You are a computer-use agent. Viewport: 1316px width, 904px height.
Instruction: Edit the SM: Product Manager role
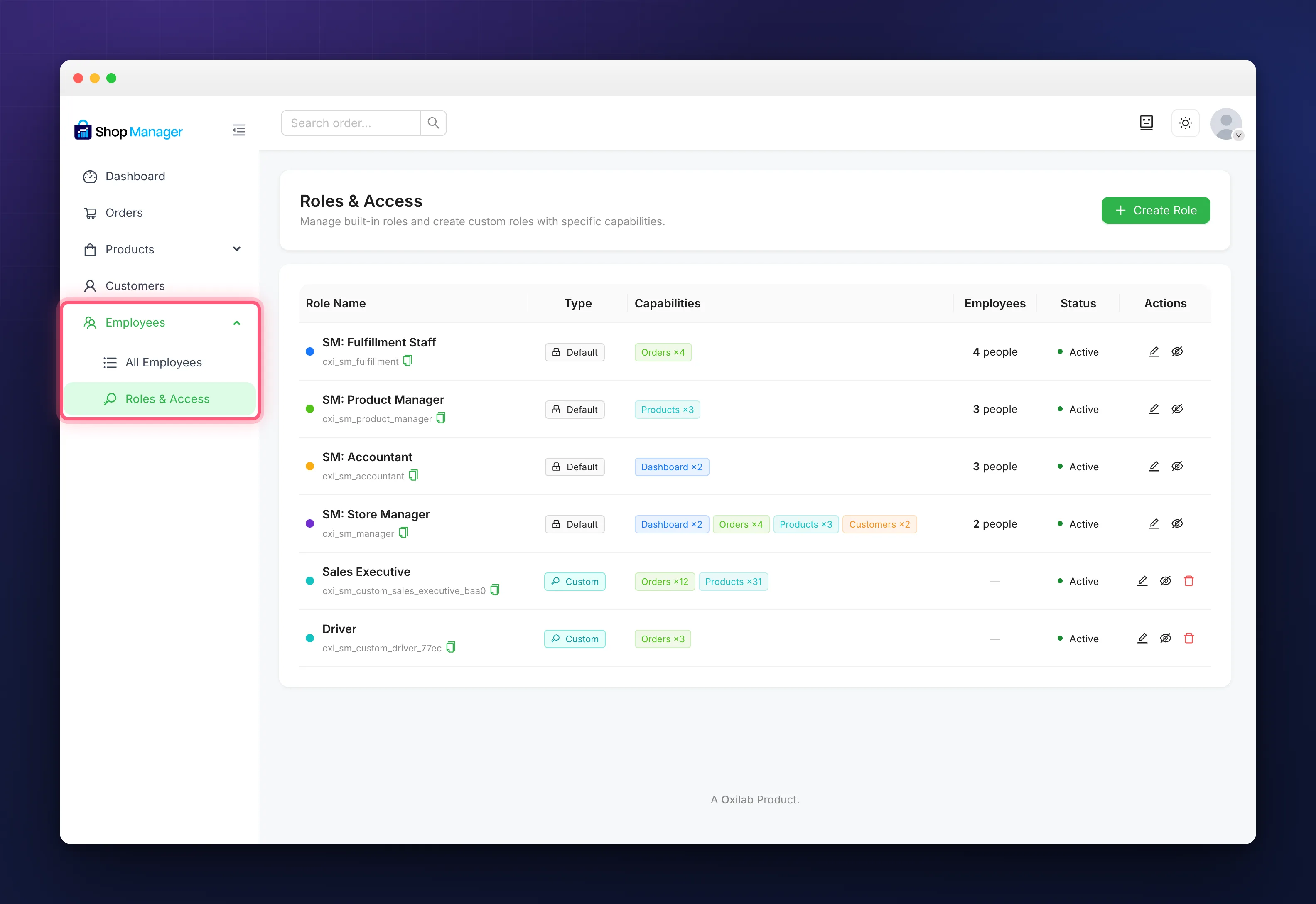1154,409
